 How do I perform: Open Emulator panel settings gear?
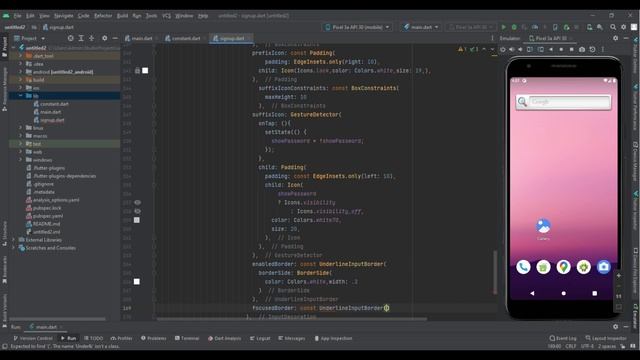click(616, 38)
